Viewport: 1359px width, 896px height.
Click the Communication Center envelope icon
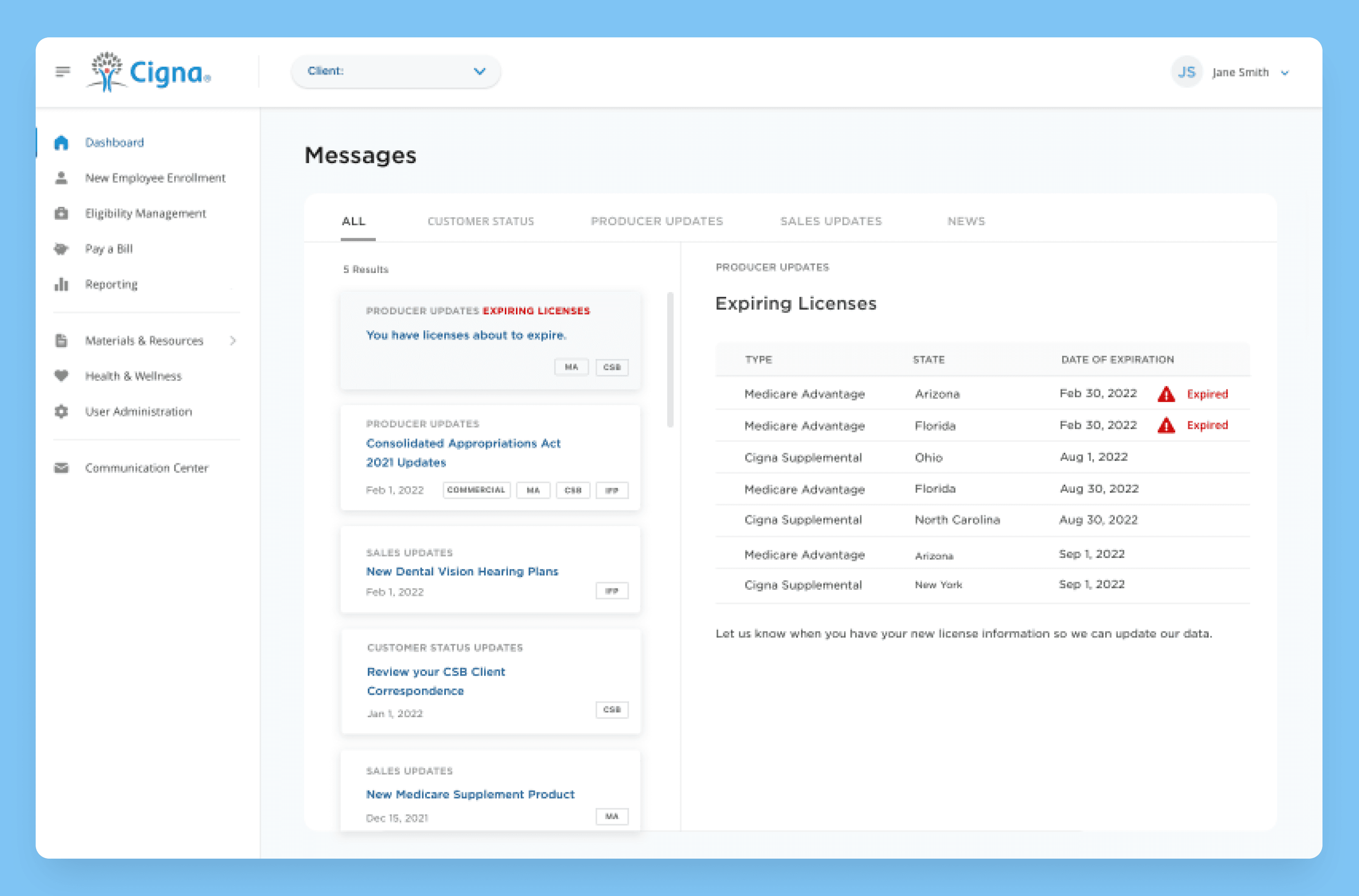61,468
